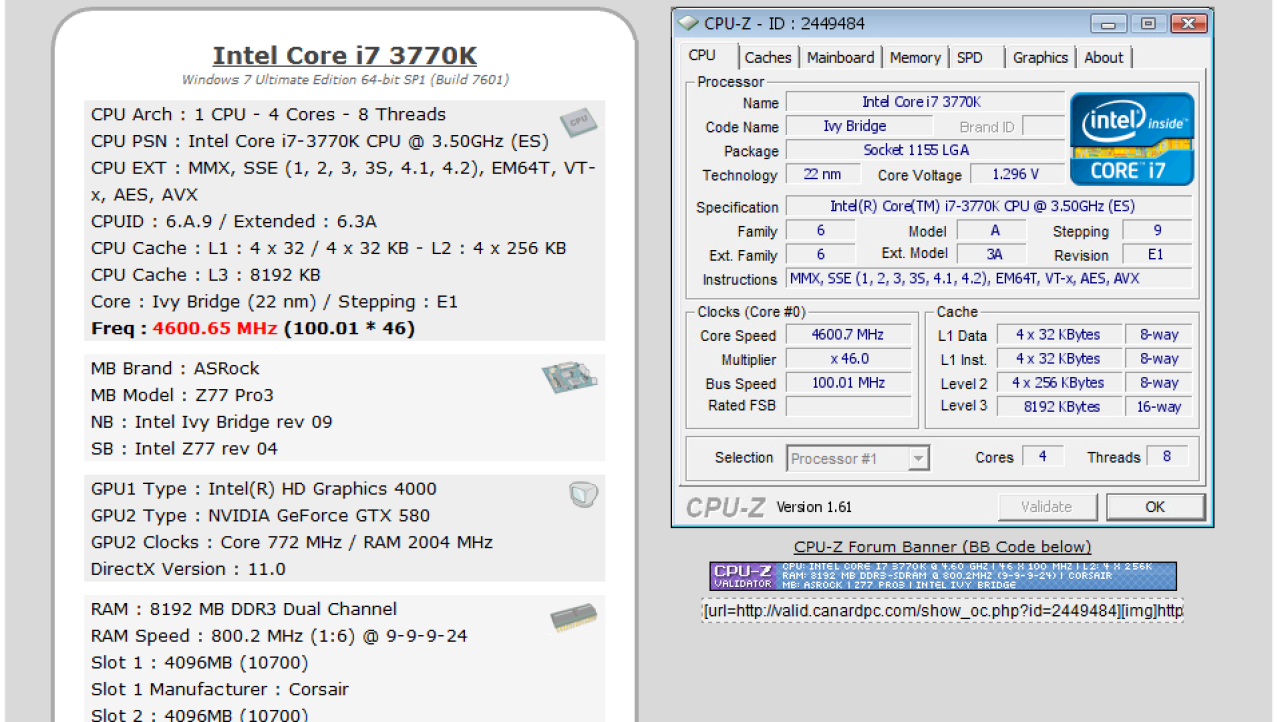The image size is (1280, 722).
Task: Click the Specification field text
Action: click(989, 206)
